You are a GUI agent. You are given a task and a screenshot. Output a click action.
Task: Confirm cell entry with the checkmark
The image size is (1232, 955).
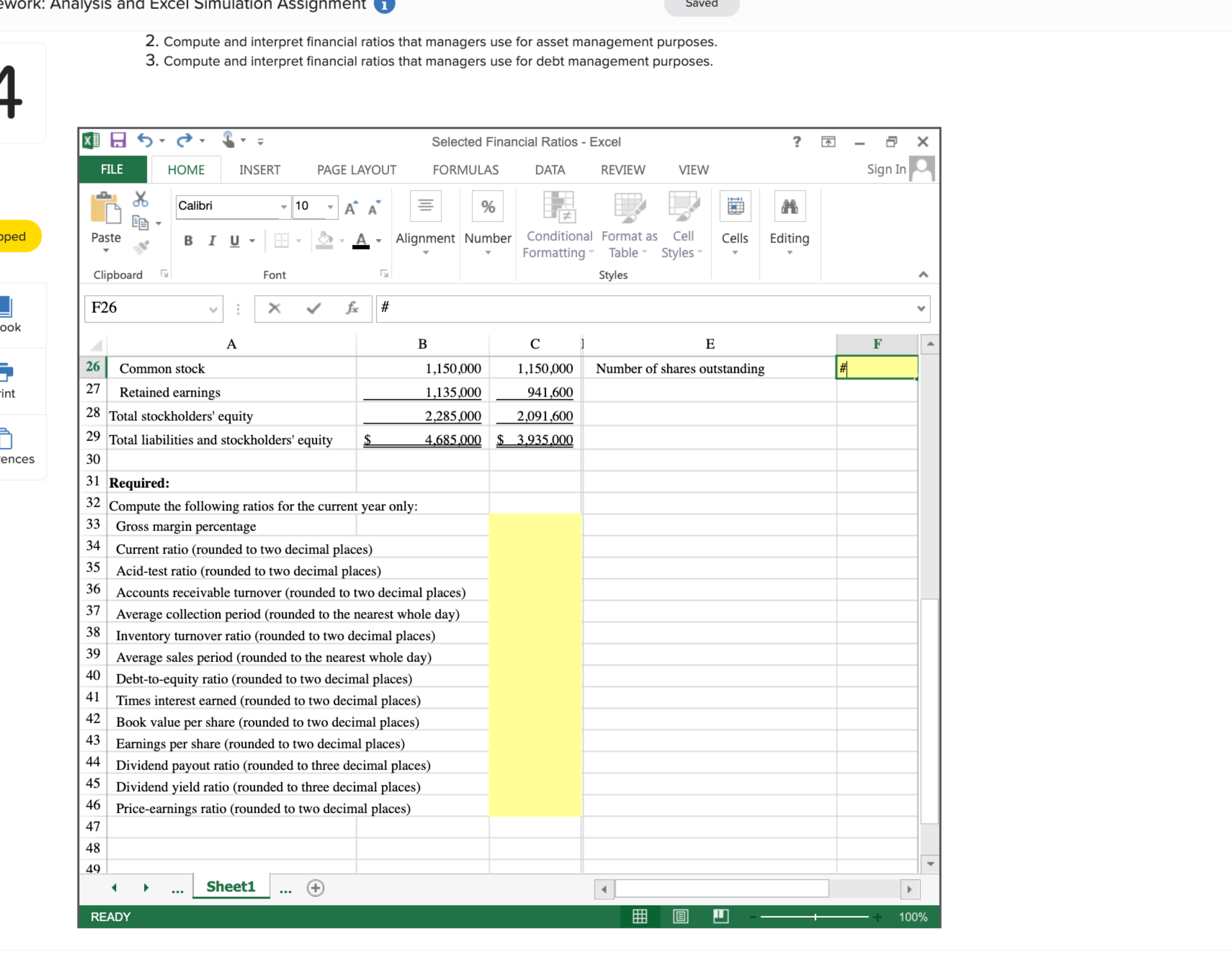pos(313,309)
